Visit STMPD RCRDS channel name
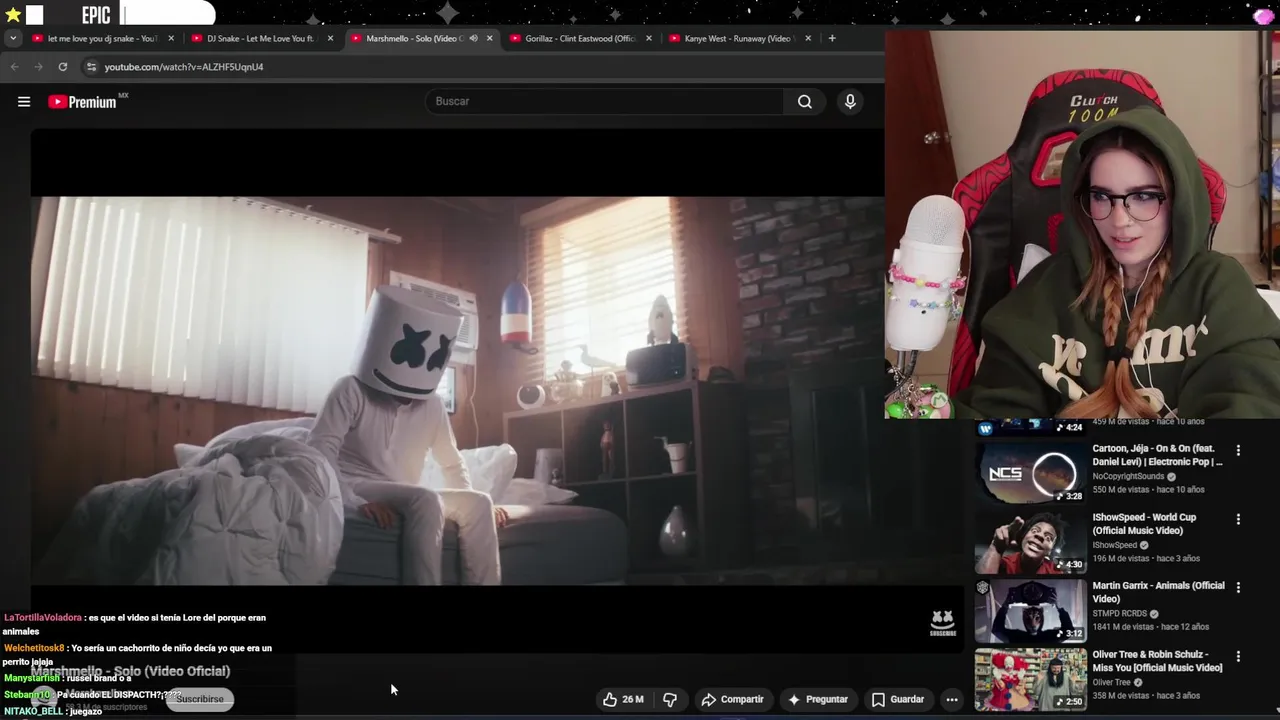The image size is (1280, 720). [1118, 614]
